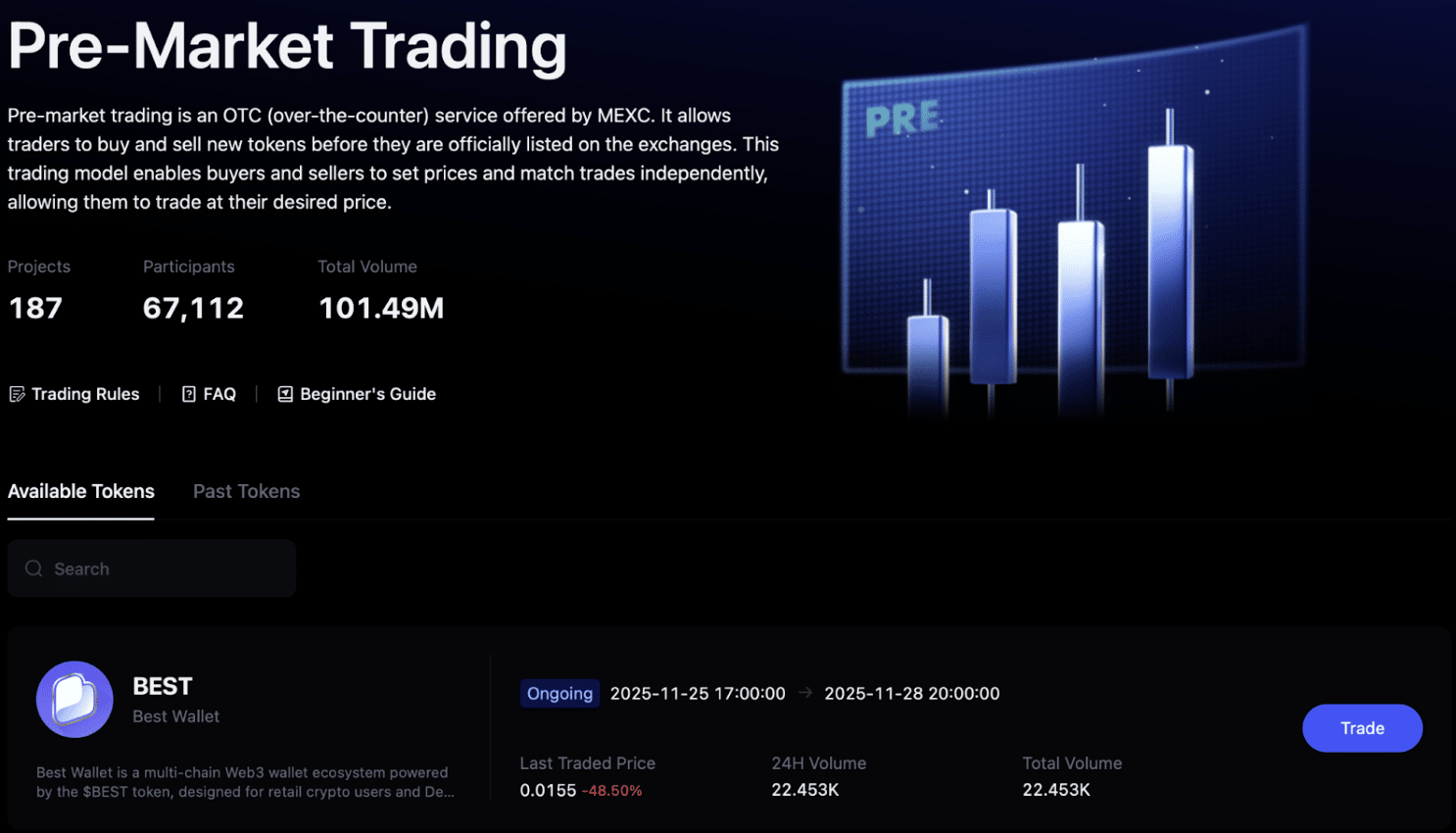Open the Trading Rules text link
The width and height of the screenshot is (1456, 833).
click(85, 394)
